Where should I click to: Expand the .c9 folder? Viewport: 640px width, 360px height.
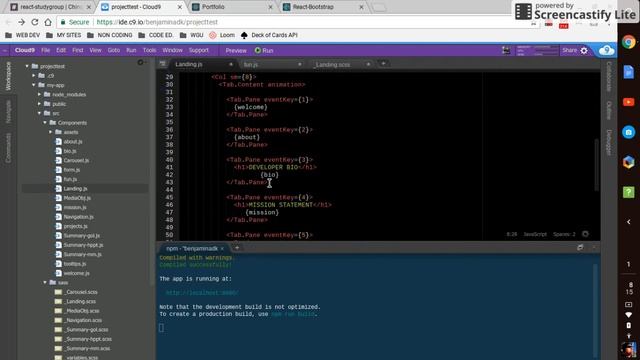tap(34, 76)
